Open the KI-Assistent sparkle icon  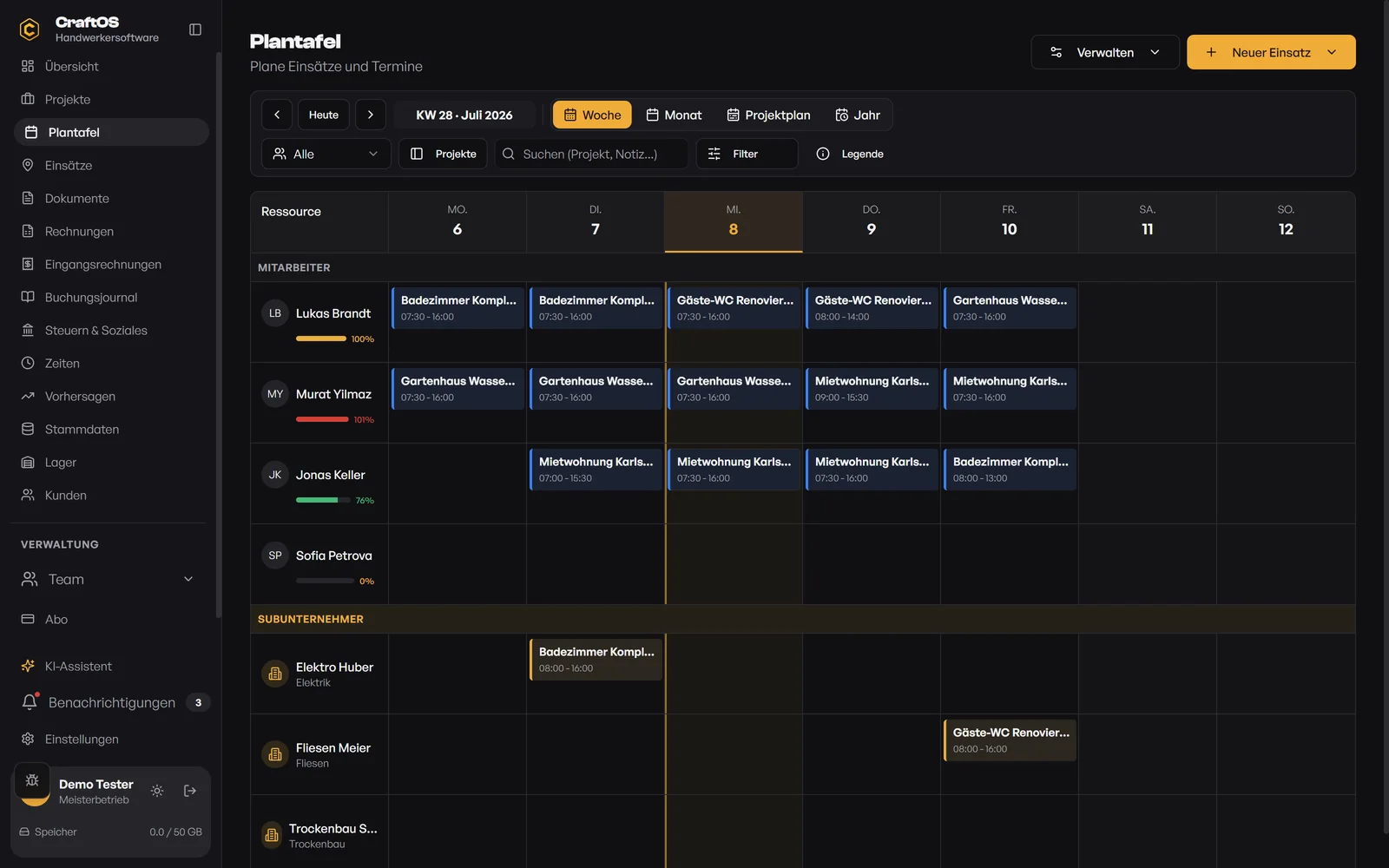pyautogui.click(x=28, y=666)
